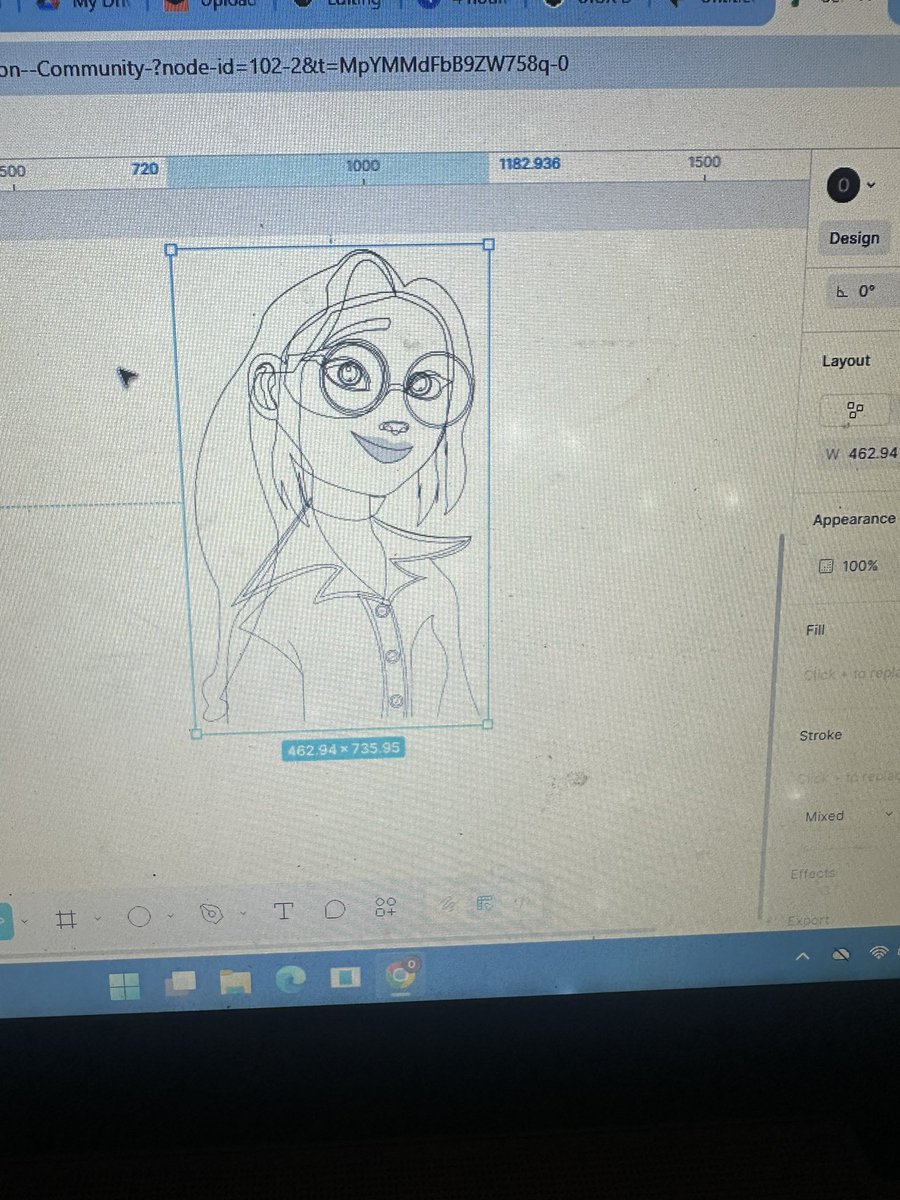Switch to the Design tab

(854, 238)
